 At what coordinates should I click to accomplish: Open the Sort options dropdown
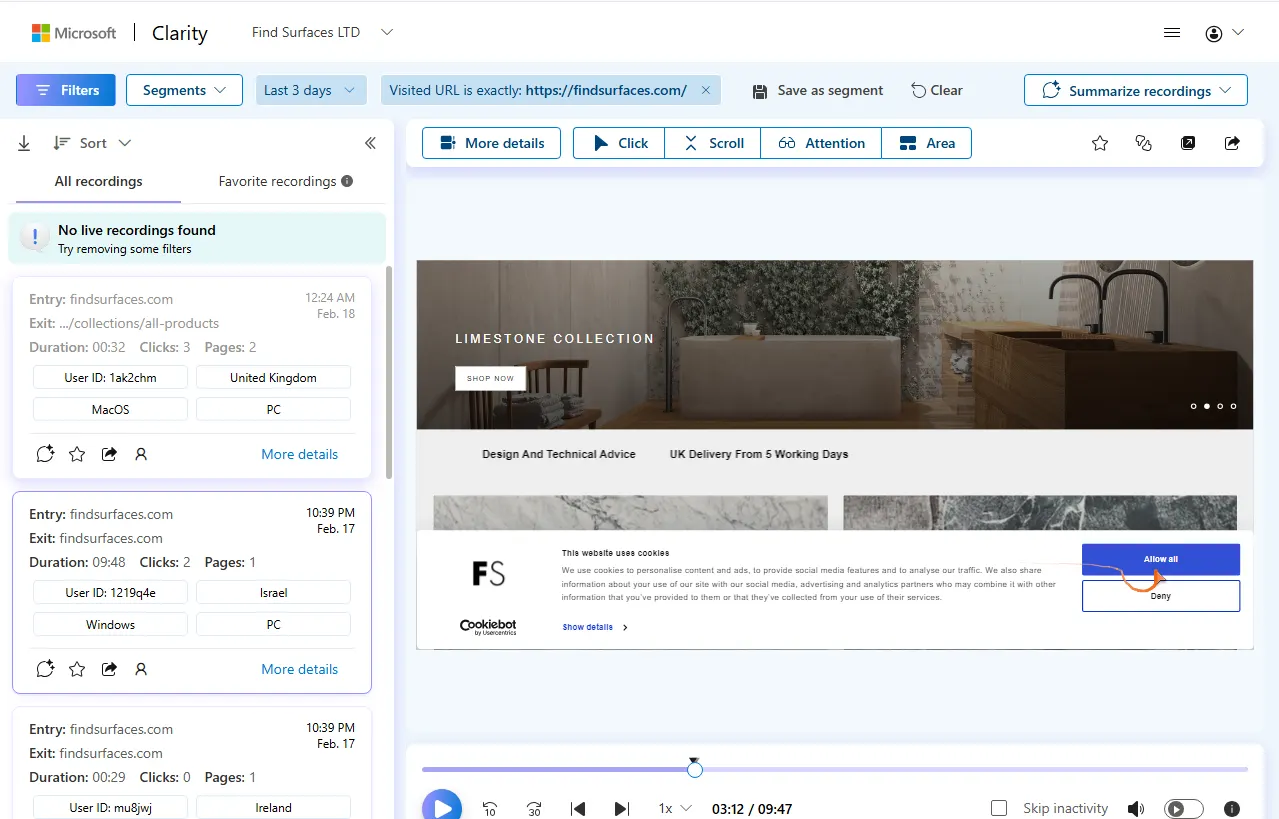[92, 143]
